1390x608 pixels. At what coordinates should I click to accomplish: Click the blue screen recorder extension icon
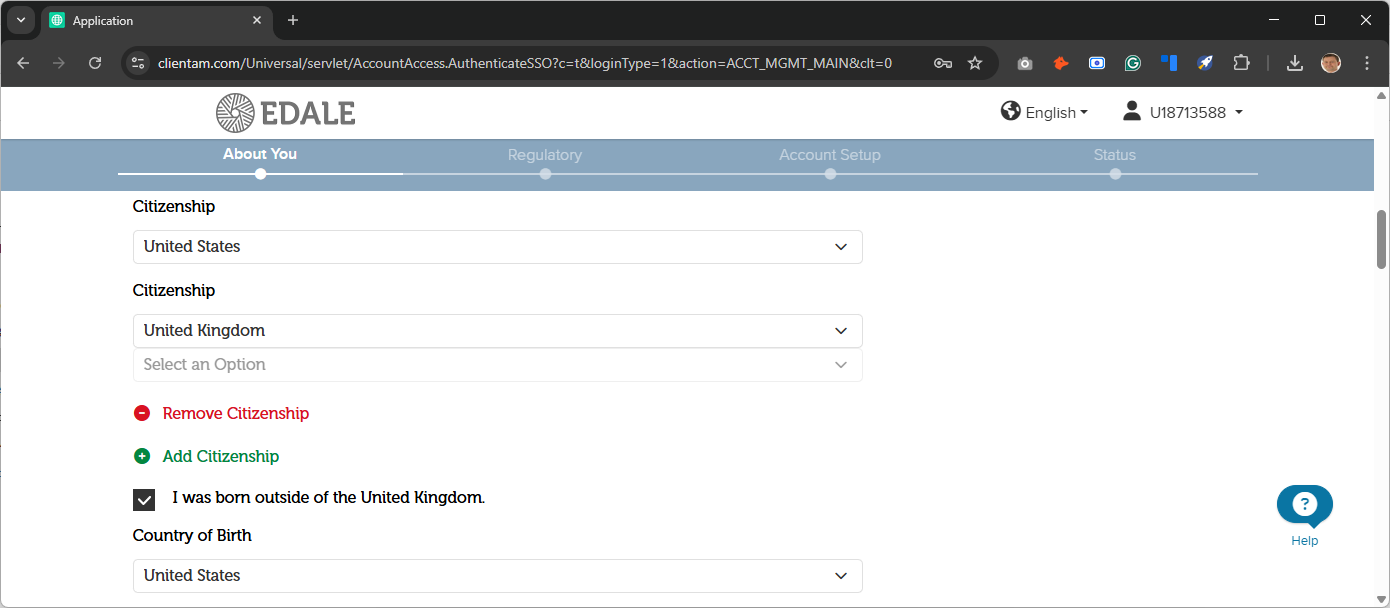[x=1097, y=63]
